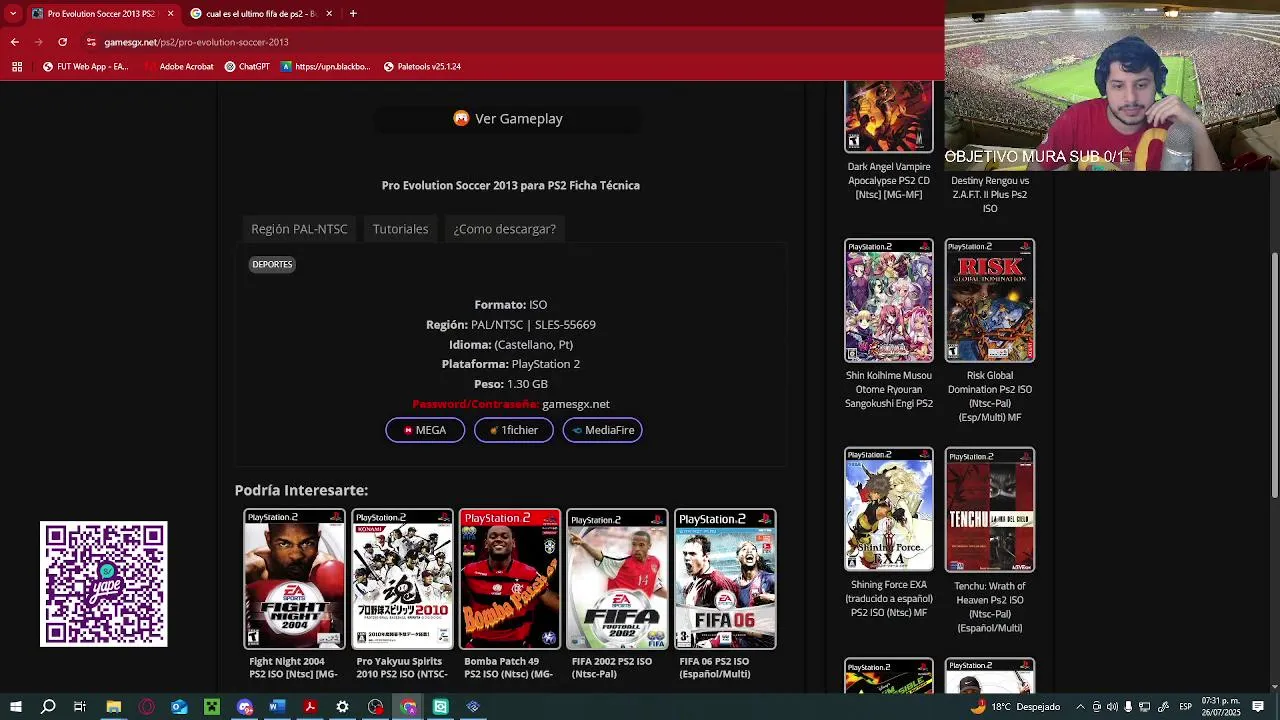Open FUT Web App bookmark
Screen dimensions: 1280x720
(x=86, y=67)
